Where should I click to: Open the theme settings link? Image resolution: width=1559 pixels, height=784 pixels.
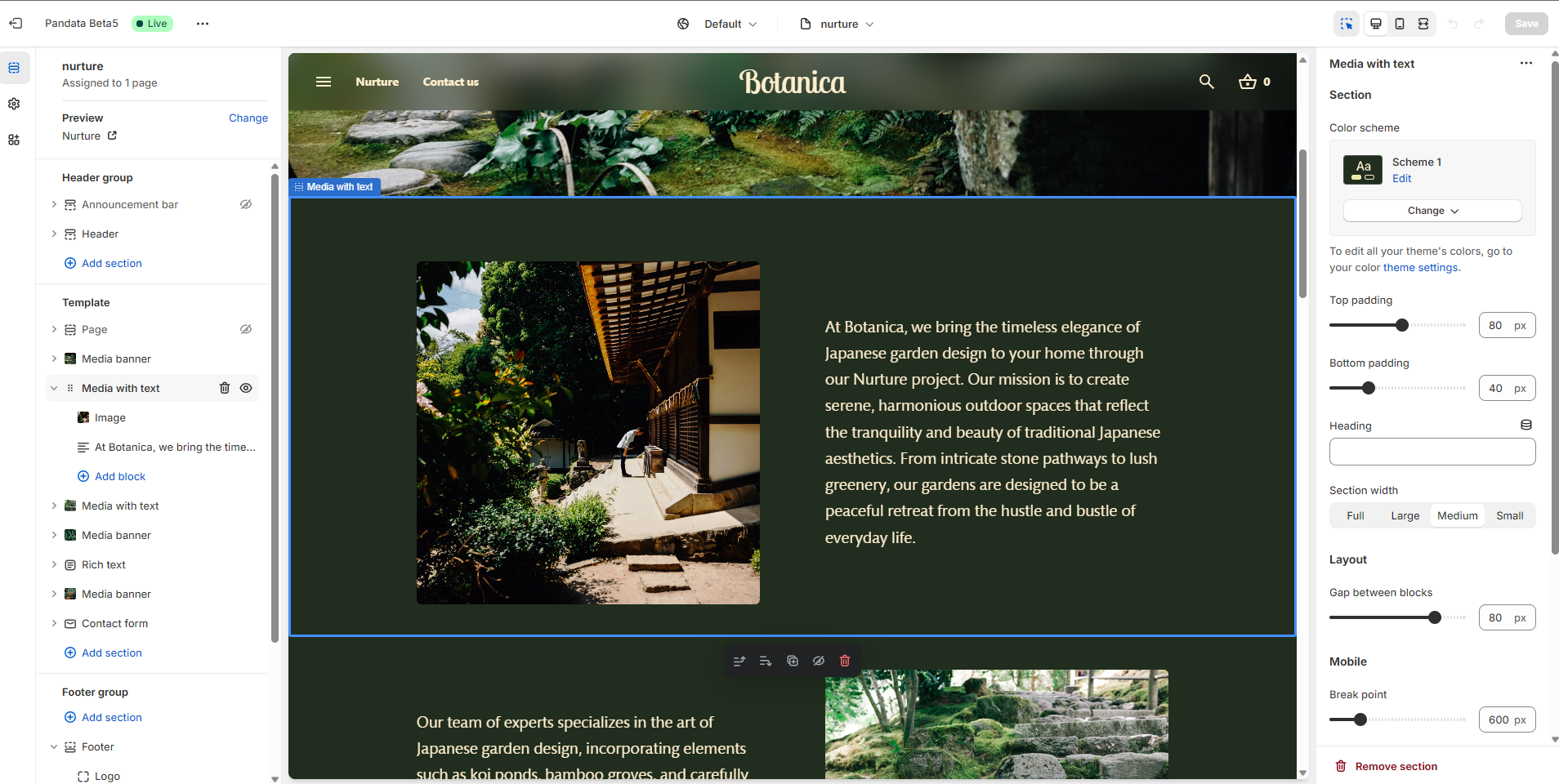pyautogui.click(x=1420, y=268)
